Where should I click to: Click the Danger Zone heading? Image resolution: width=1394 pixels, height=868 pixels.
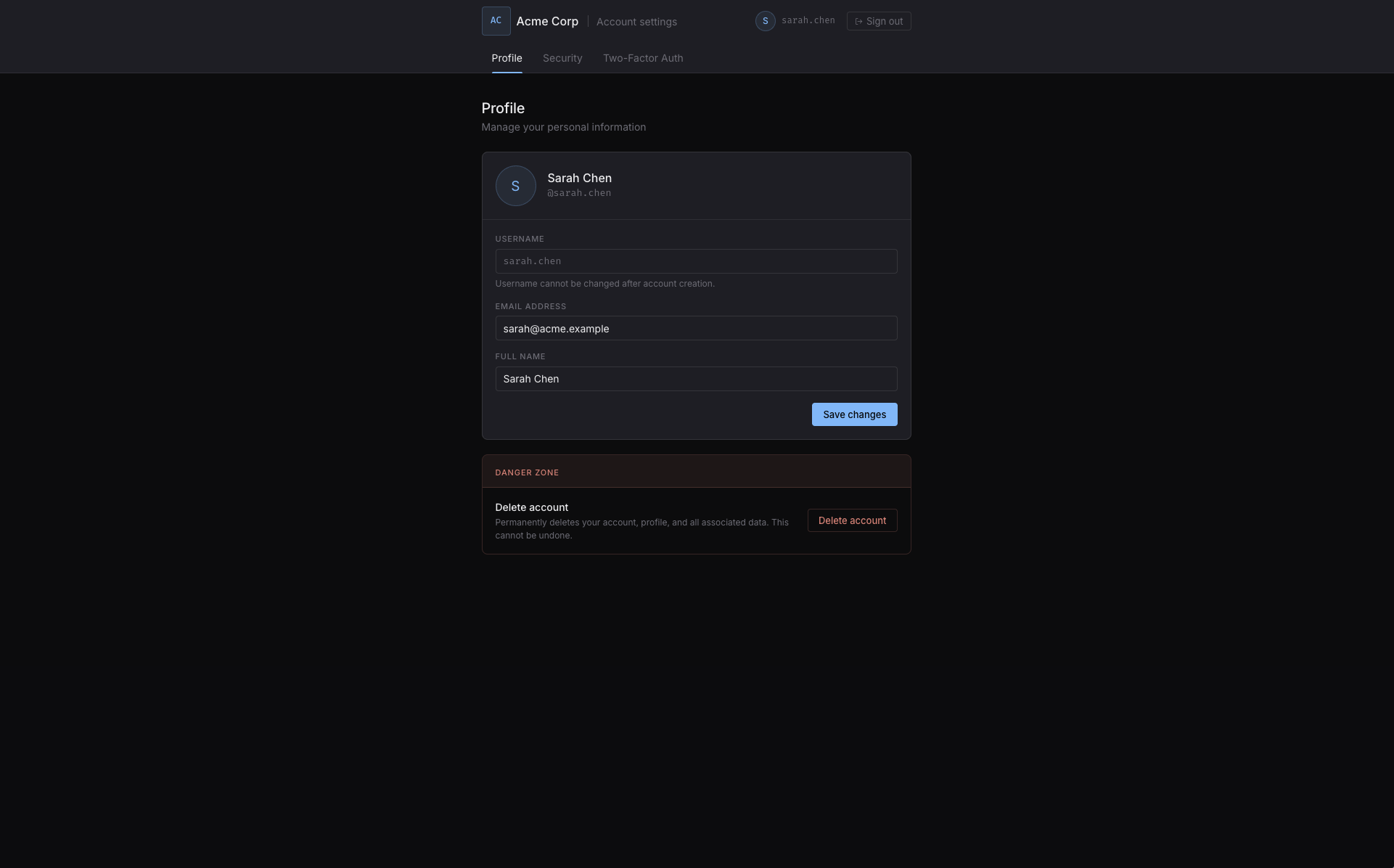click(x=527, y=472)
